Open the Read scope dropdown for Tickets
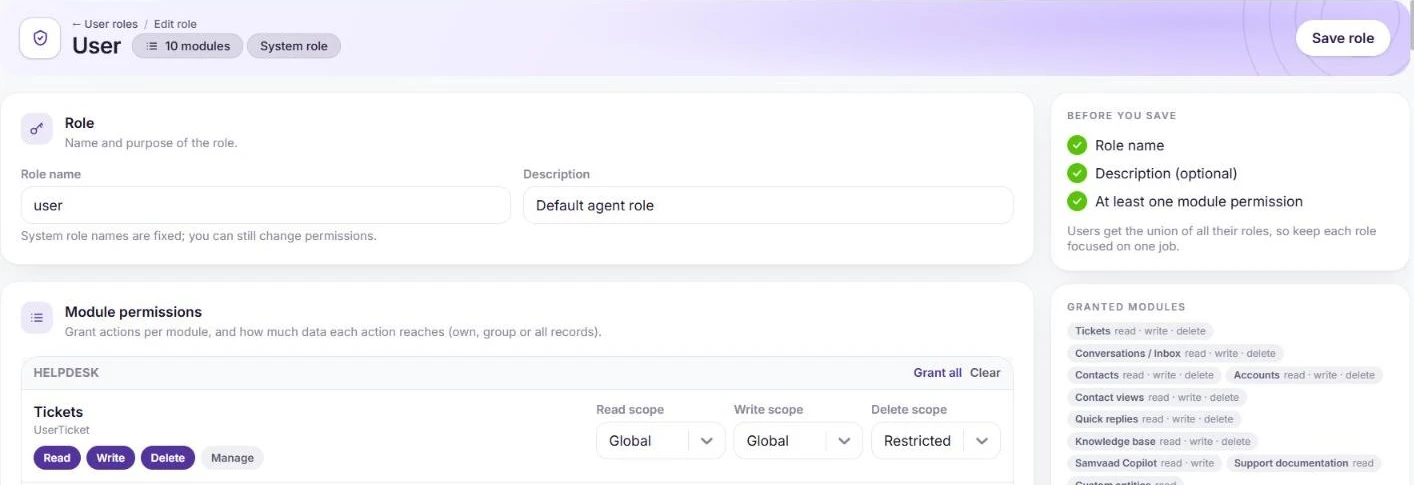The image size is (1414, 485). click(x=661, y=441)
